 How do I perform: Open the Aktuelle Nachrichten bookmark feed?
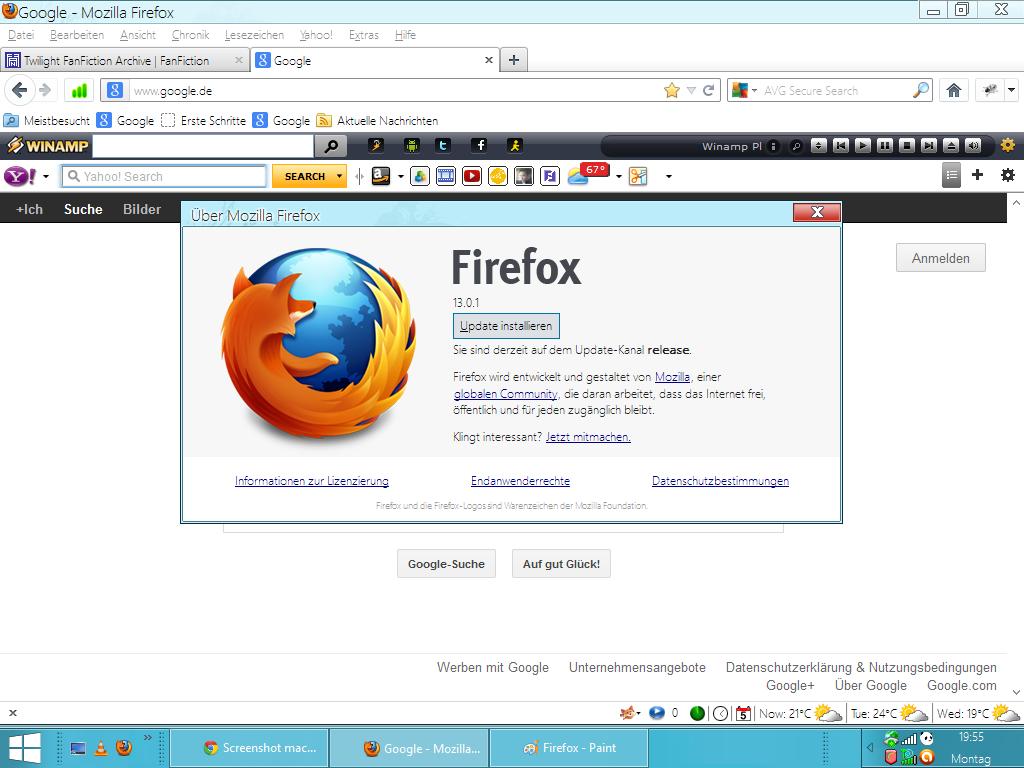pyautogui.click(x=377, y=120)
